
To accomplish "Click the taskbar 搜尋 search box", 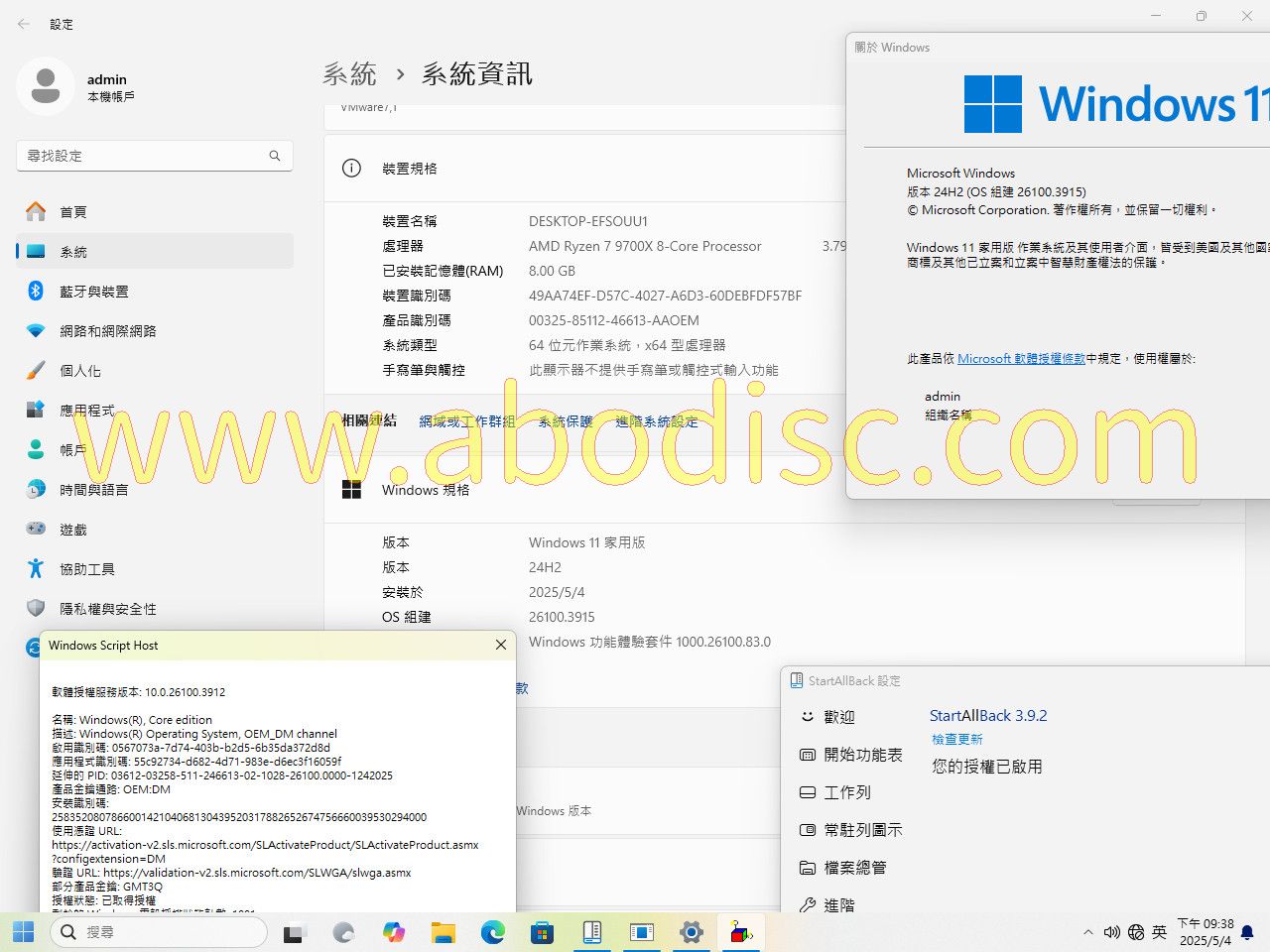I will click(x=158, y=932).
